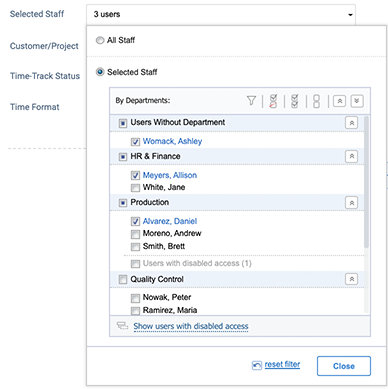Click the Nowak, Peter name

pos(167,297)
